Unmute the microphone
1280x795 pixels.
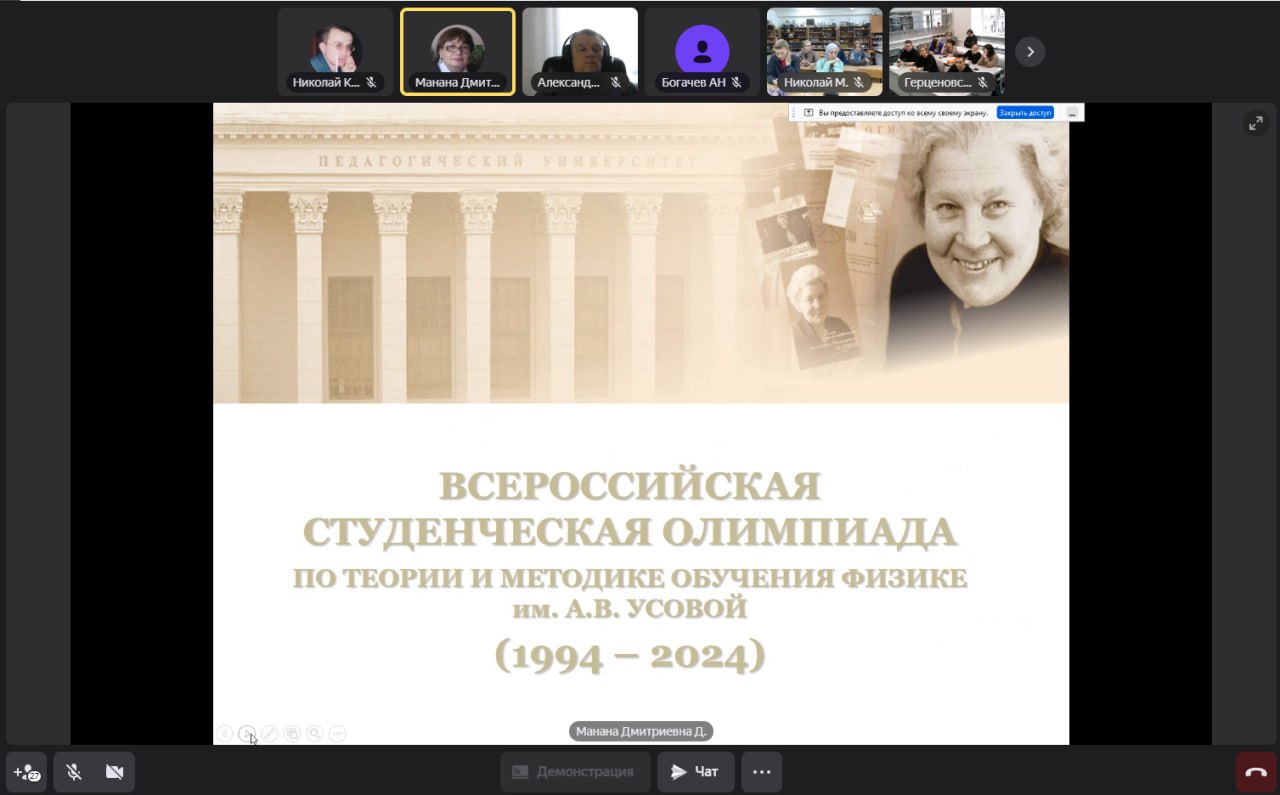[74, 772]
